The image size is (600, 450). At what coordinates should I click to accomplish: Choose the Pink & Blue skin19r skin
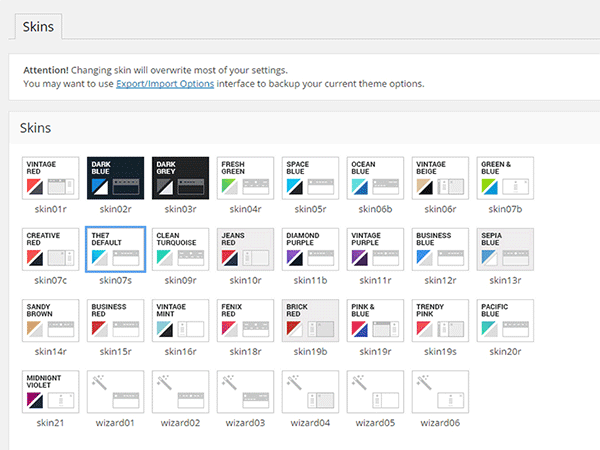375,320
